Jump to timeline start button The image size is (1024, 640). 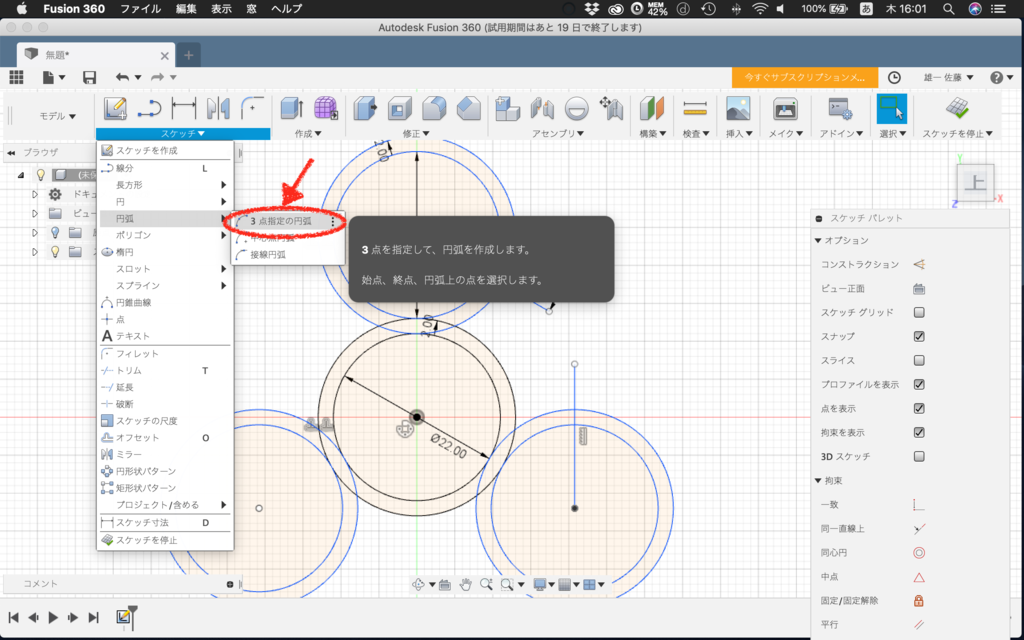tap(14, 617)
